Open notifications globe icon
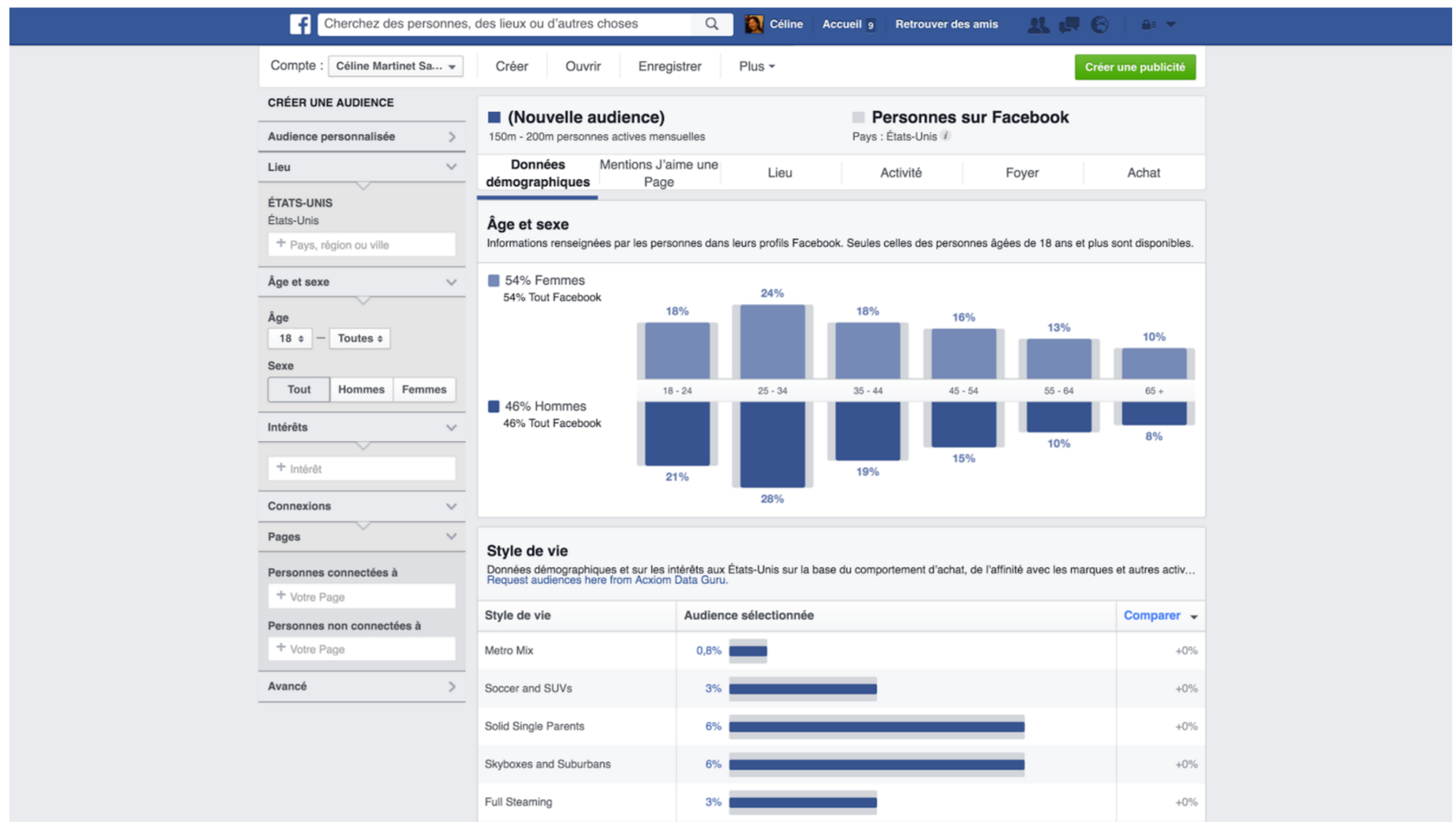1456x825 pixels. coord(1100,25)
